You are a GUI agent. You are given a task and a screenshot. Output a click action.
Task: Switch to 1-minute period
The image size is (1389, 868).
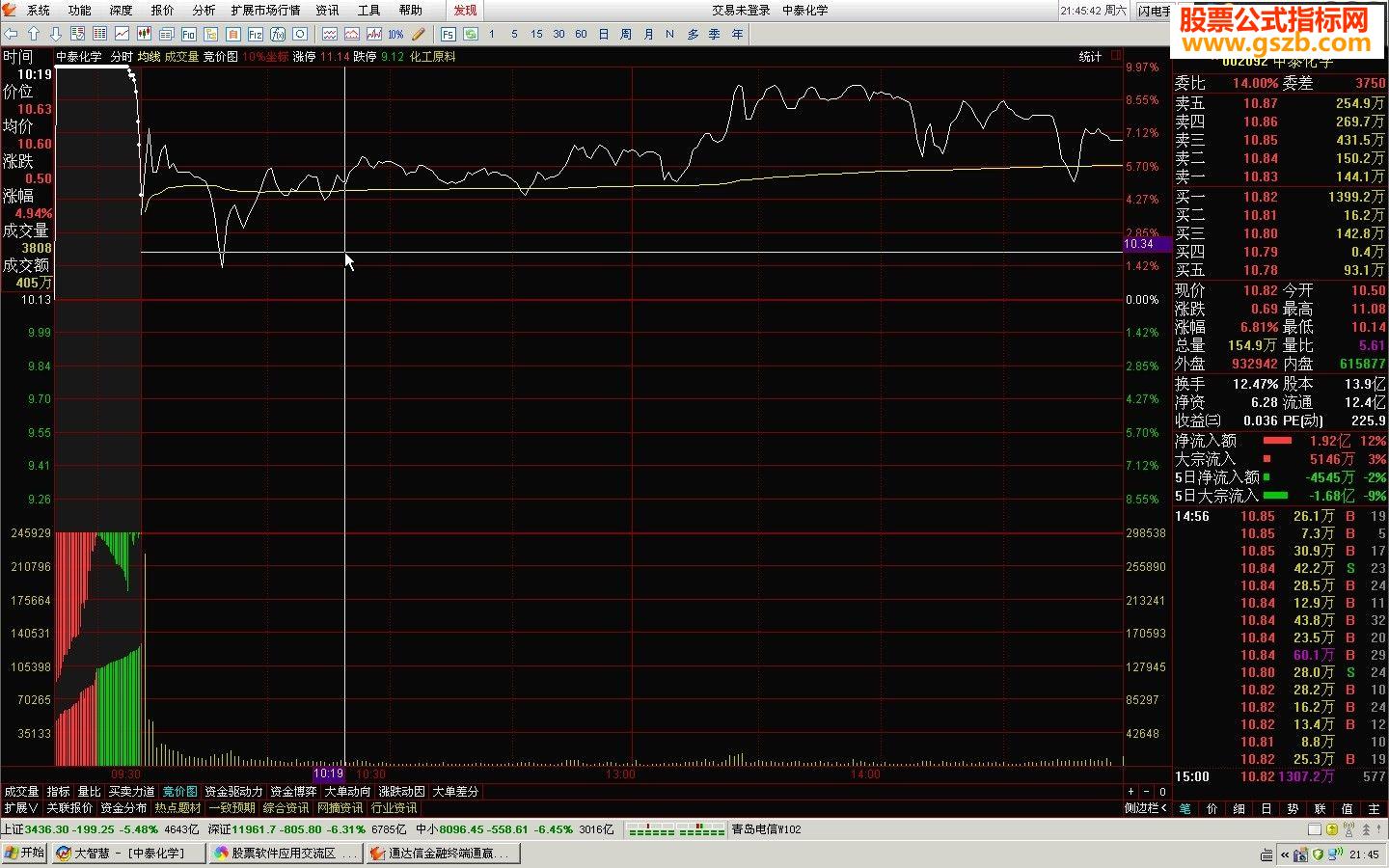(492, 34)
